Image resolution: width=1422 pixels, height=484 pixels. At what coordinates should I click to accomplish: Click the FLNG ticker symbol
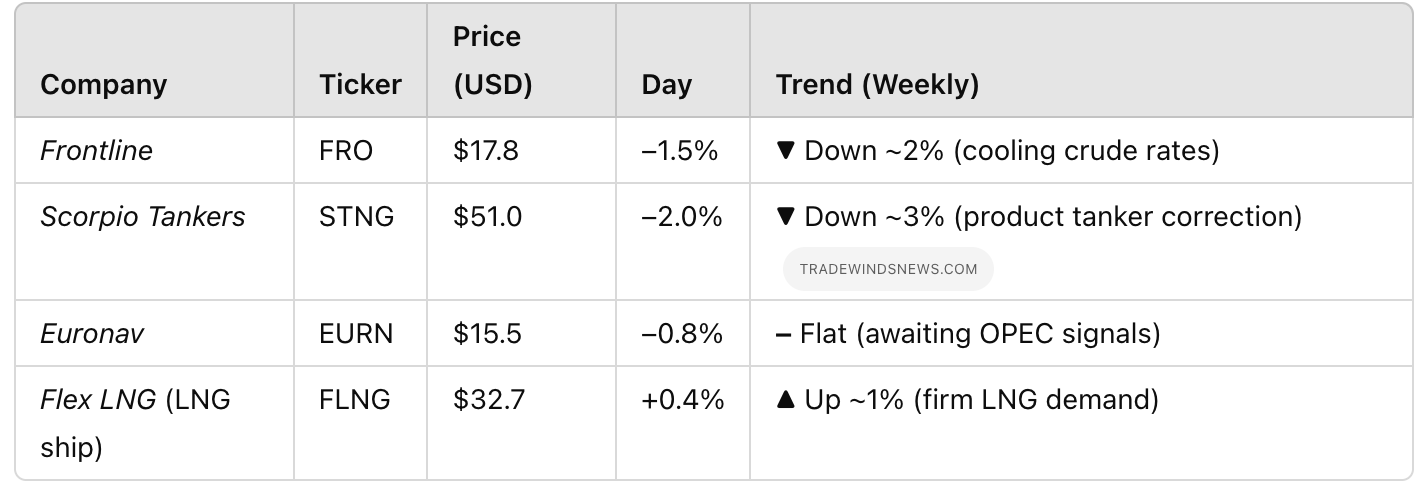(355, 400)
